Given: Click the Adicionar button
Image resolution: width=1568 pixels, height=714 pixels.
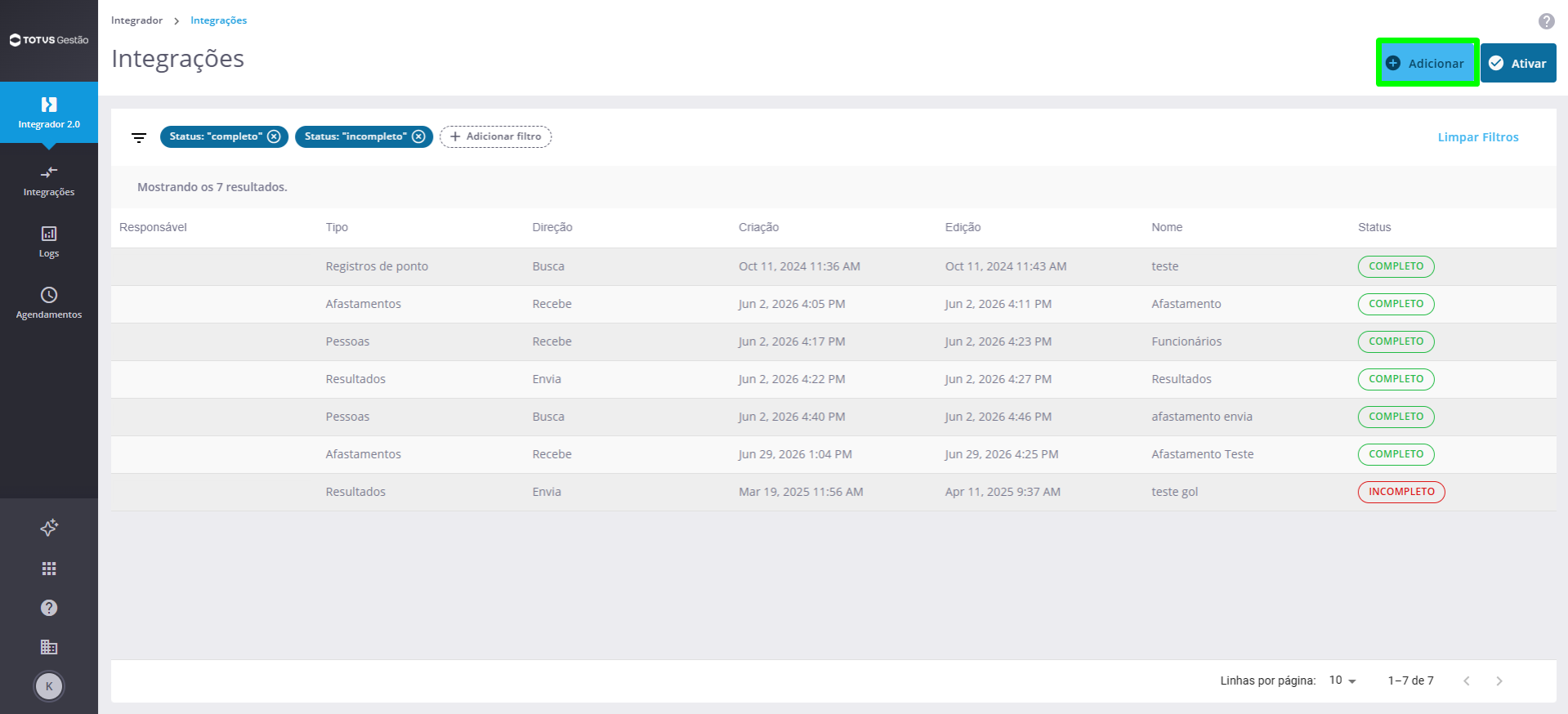Looking at the screenshot, I should tap(1427, 63).
